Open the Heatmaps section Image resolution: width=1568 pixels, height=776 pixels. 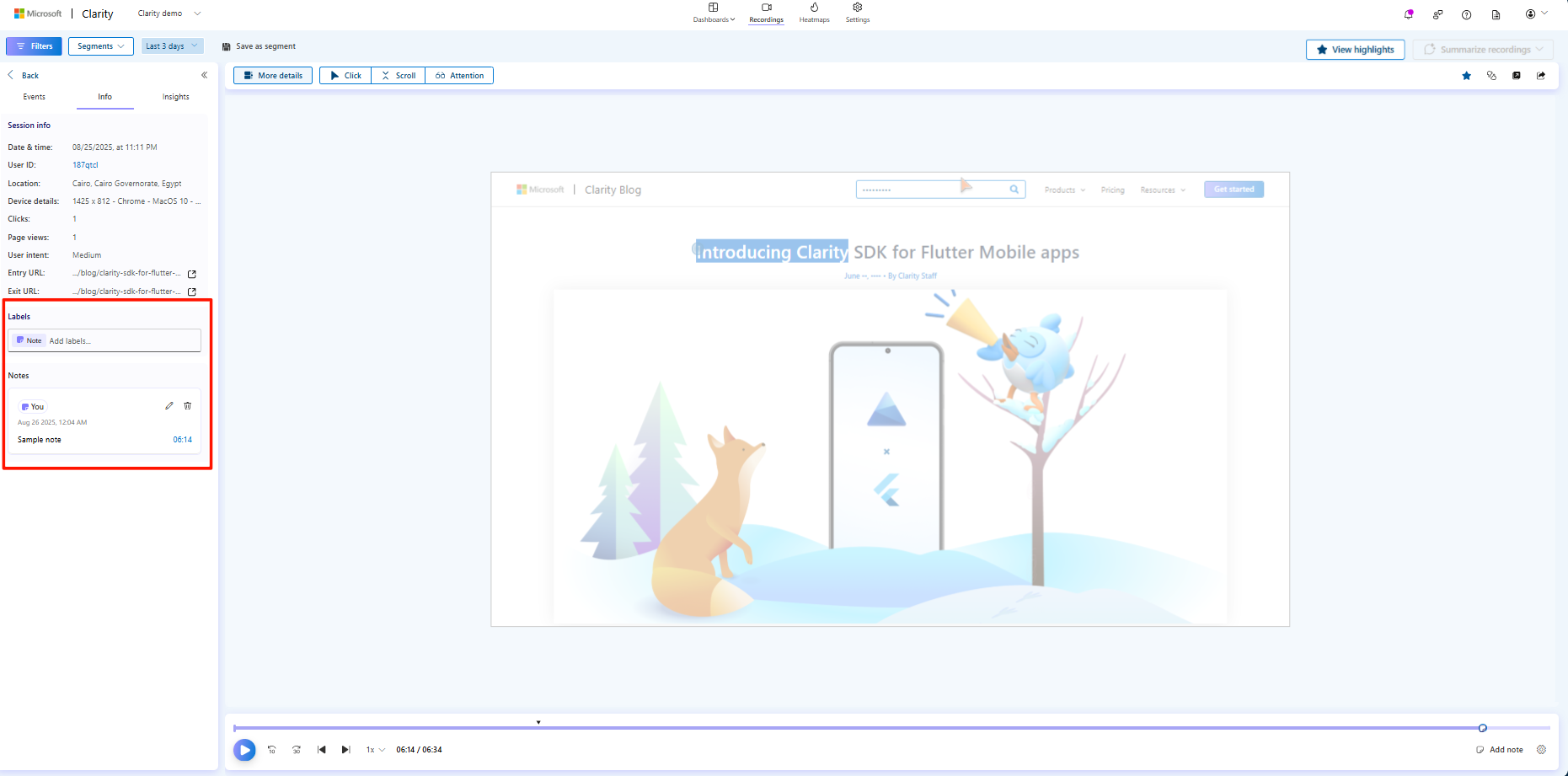[x=814, y=13]
